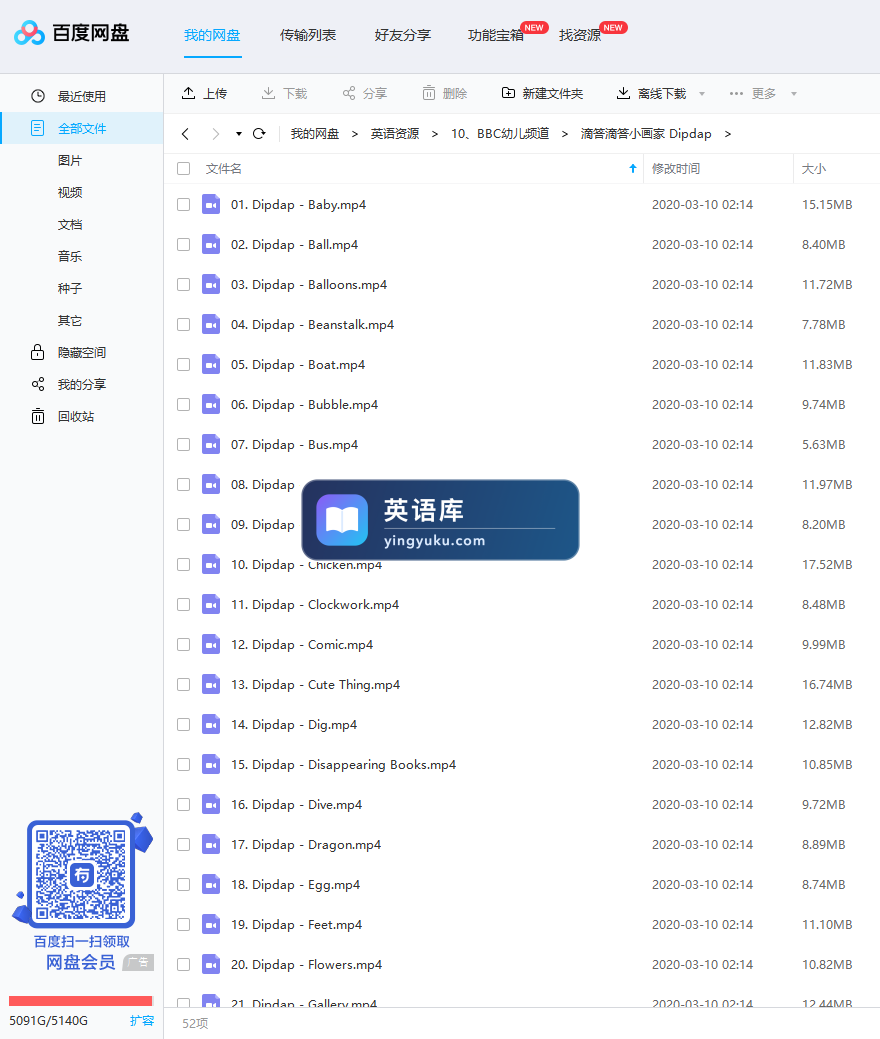Click the QR code membership ad image
Viewport: 880px width, 1039px height.
point(82,873)
